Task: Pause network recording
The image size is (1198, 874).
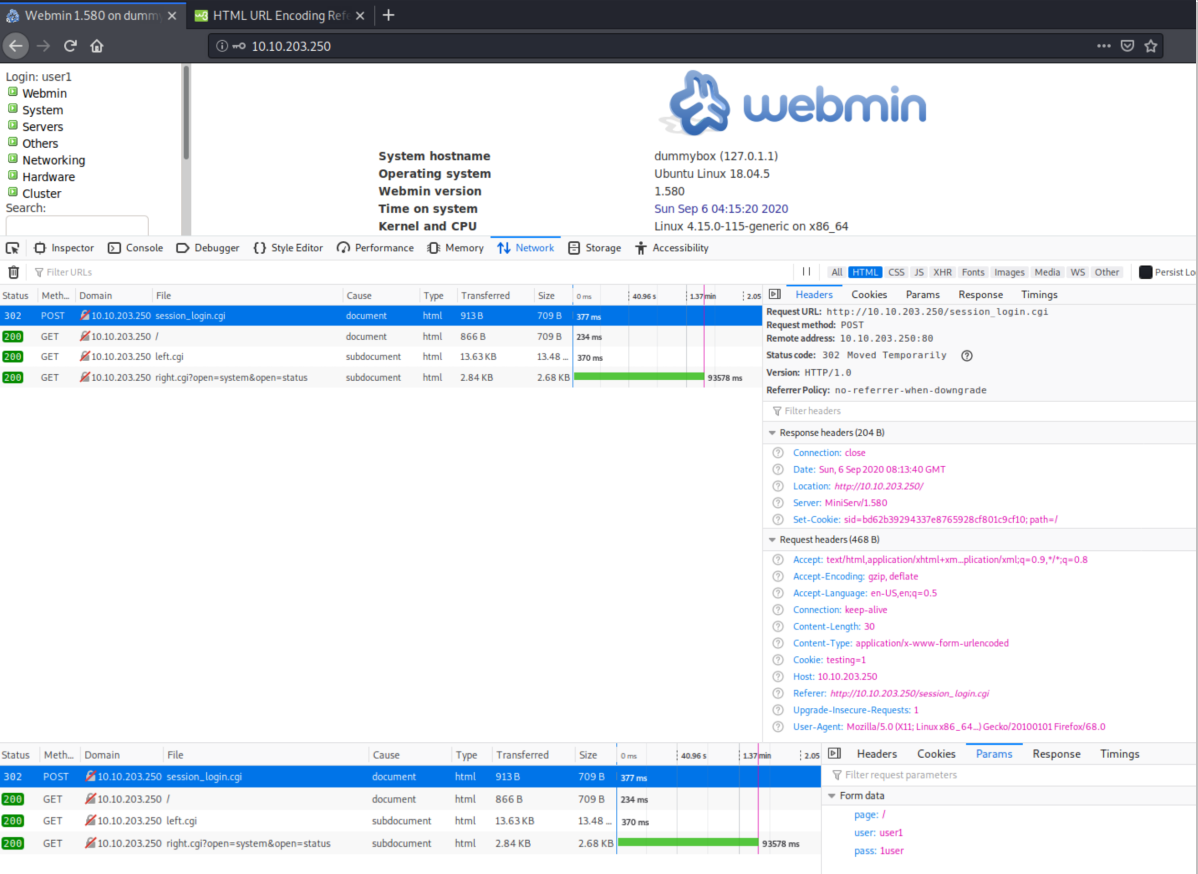Action: (x=806, y=272)
